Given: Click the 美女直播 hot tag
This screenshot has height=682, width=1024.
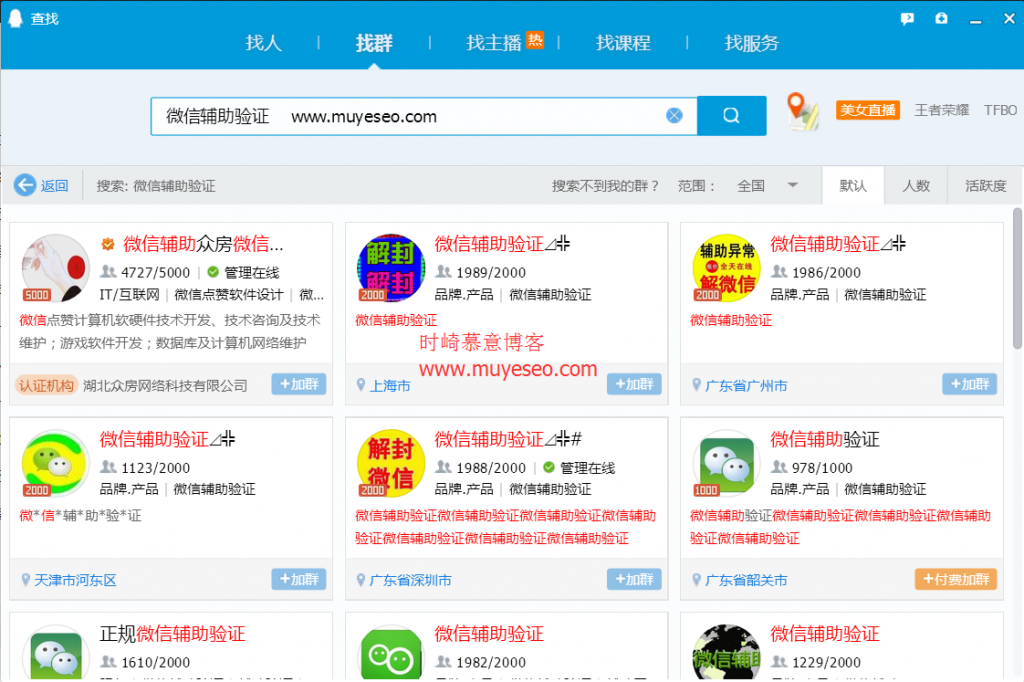Looking at the screenshot, I should 867,110.
